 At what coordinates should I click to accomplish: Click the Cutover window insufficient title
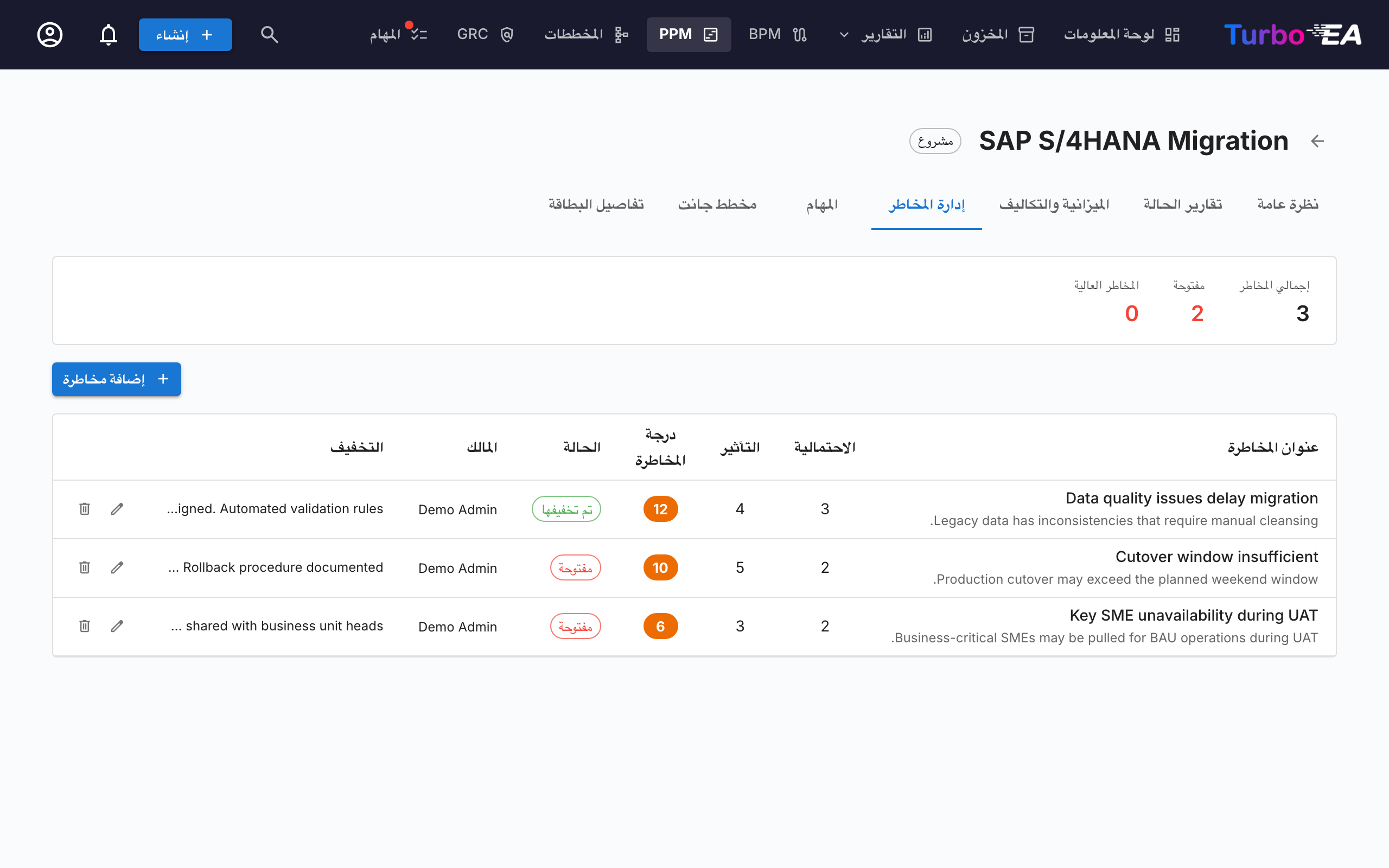(x=1217, y=556)
